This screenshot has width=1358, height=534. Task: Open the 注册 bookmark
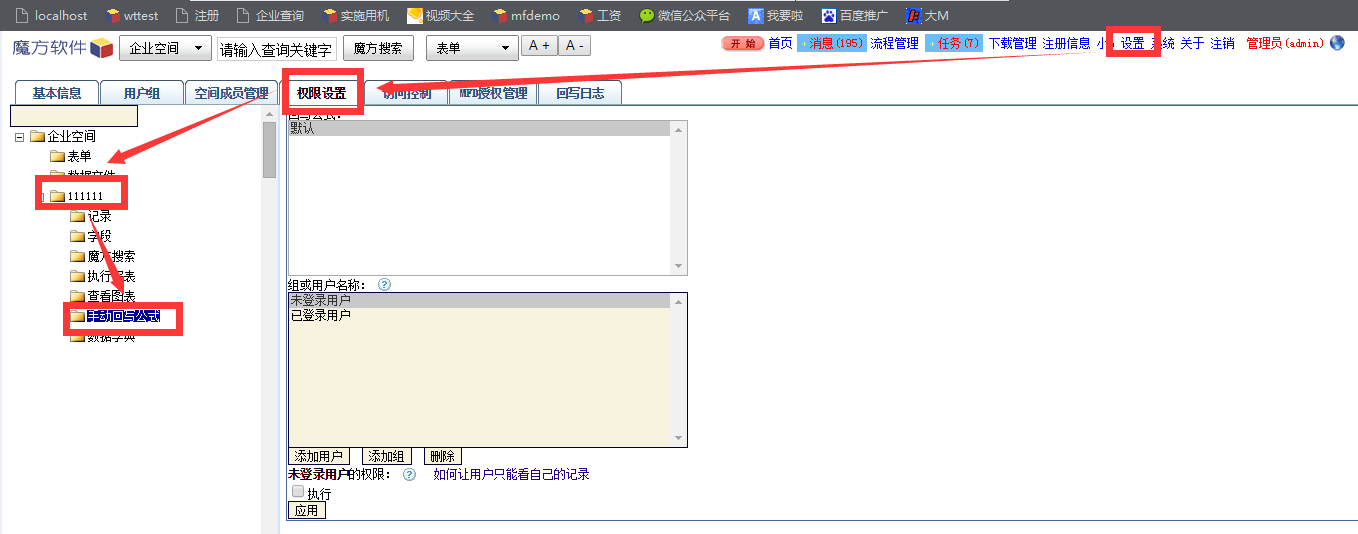pos(197,15)
